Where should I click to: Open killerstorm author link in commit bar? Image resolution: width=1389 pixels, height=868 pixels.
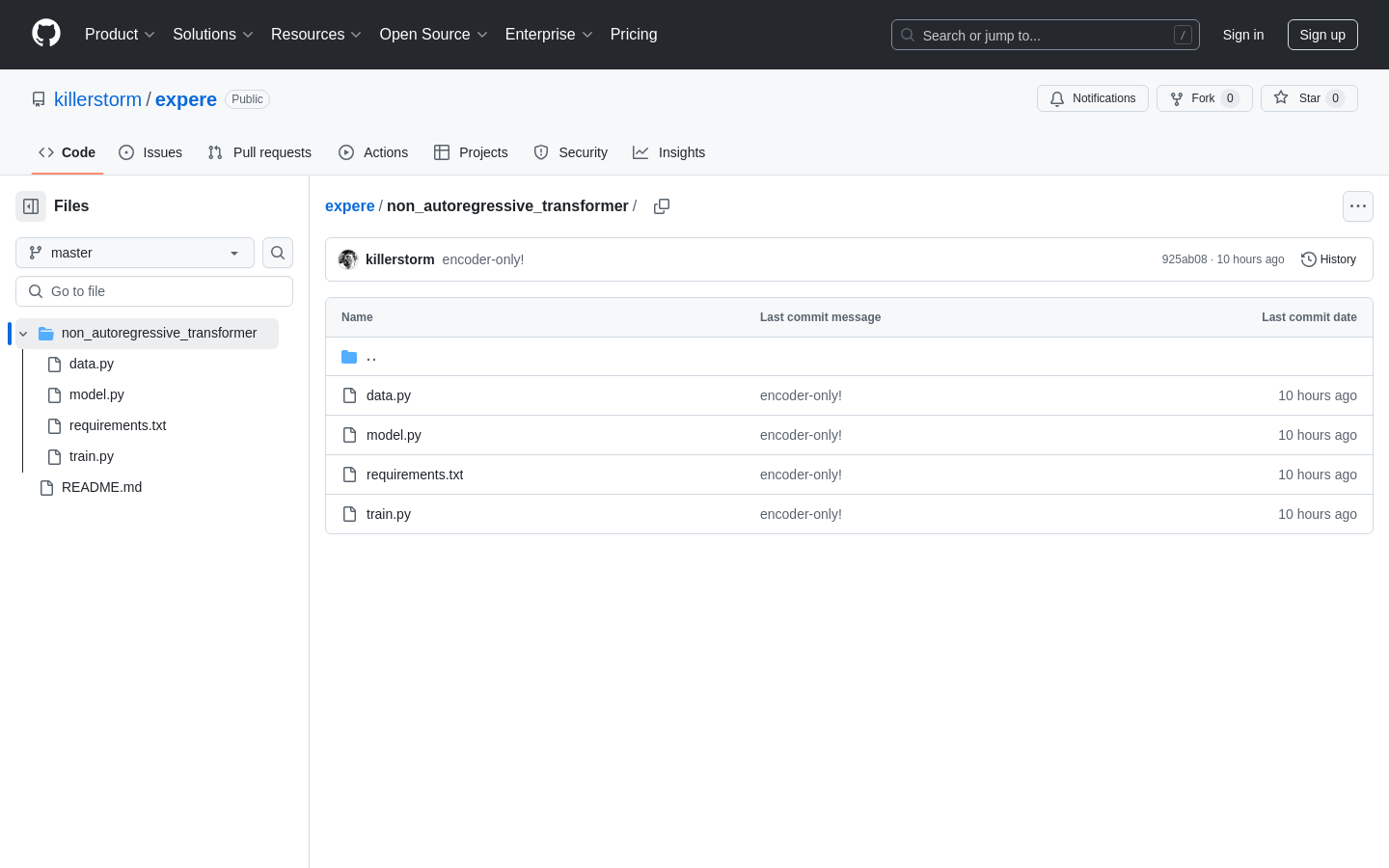400,259
